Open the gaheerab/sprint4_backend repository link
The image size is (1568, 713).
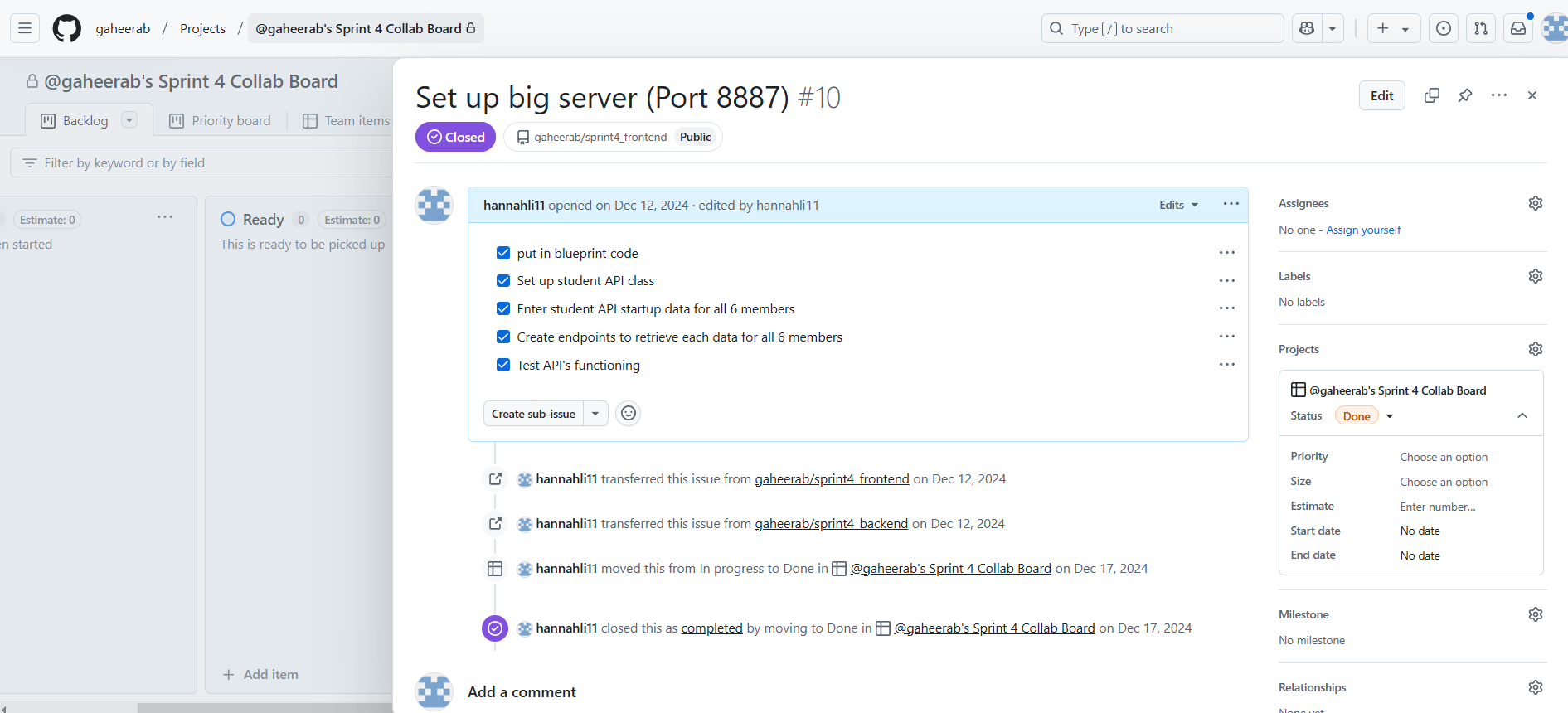(x=831, y=523)
